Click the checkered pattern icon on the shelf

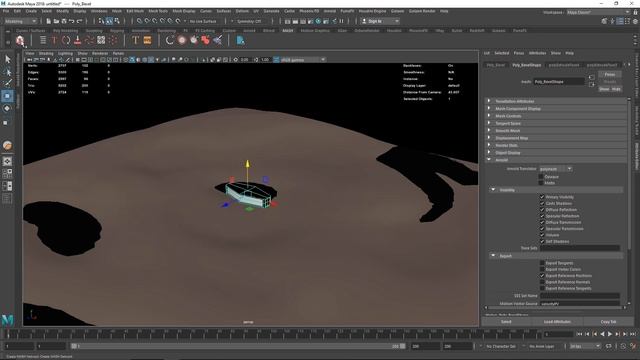click(x=101, y=40)
